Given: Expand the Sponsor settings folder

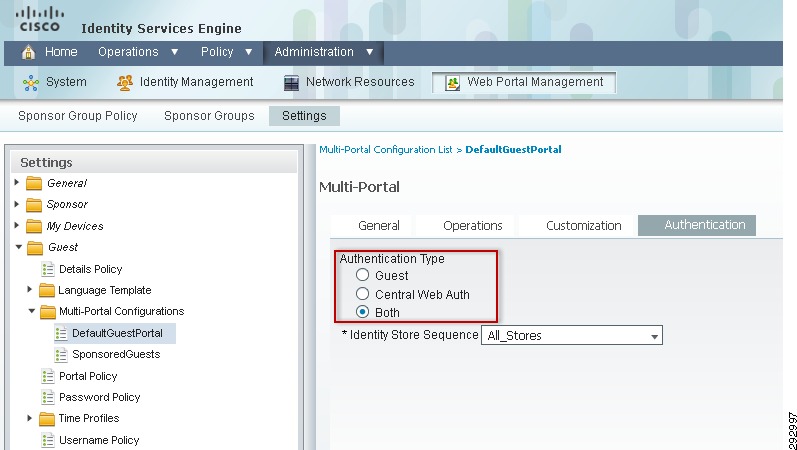Looking at the screenshot, I should coord(17,204).
